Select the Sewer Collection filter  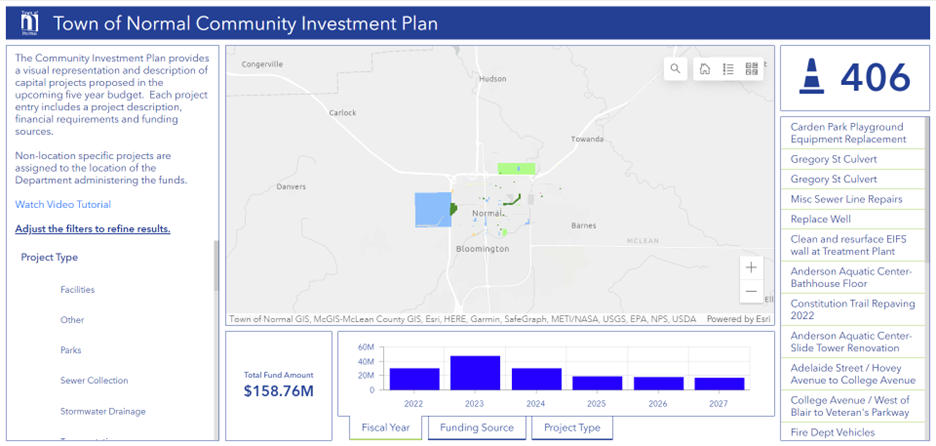(94, 380)
